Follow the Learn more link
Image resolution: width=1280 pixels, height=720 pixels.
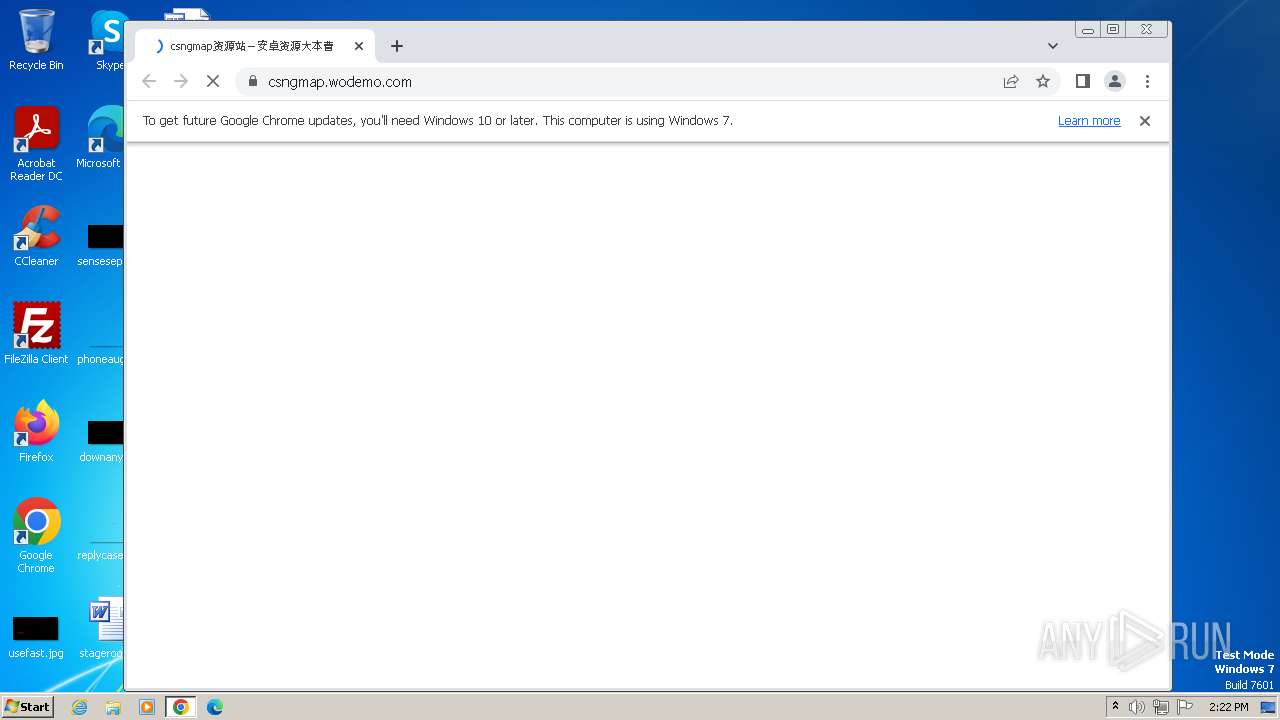1089,121
